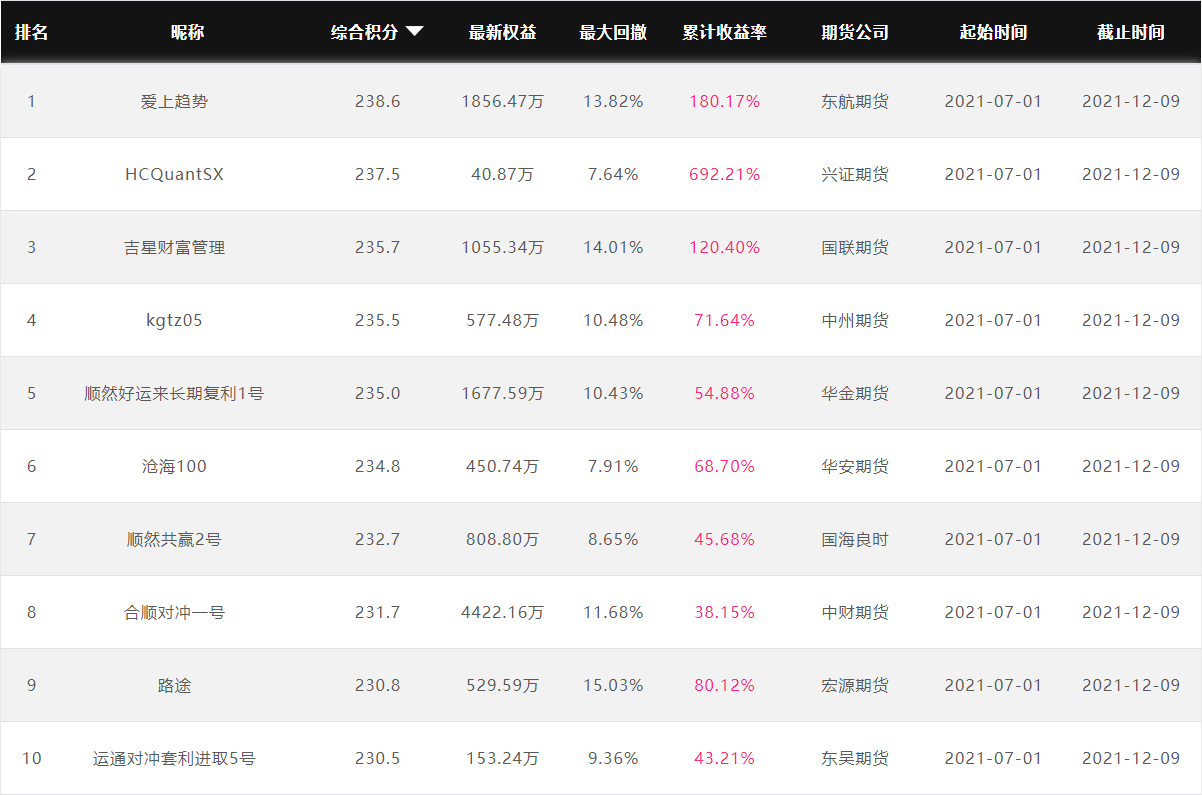Select the score 230.5
The height and width of the screenshot is (795, 1202).
(378, 758)
